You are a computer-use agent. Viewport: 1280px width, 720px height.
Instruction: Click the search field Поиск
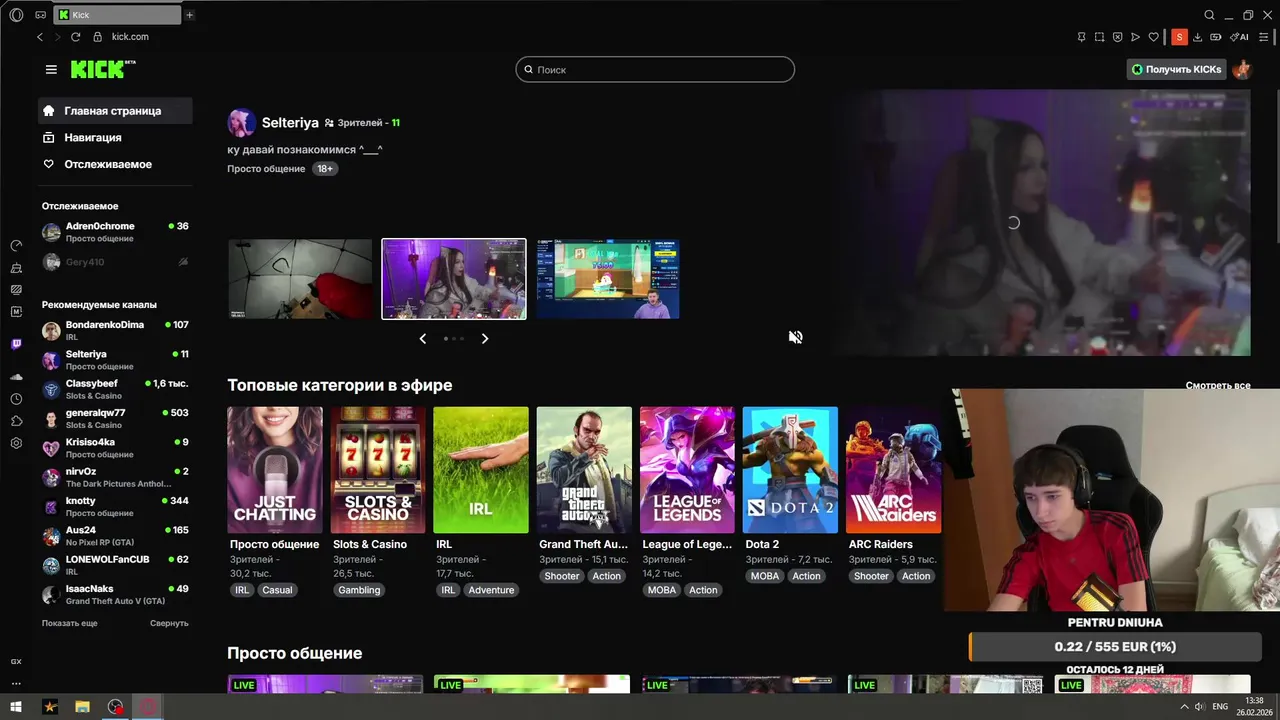pos(655,69)
